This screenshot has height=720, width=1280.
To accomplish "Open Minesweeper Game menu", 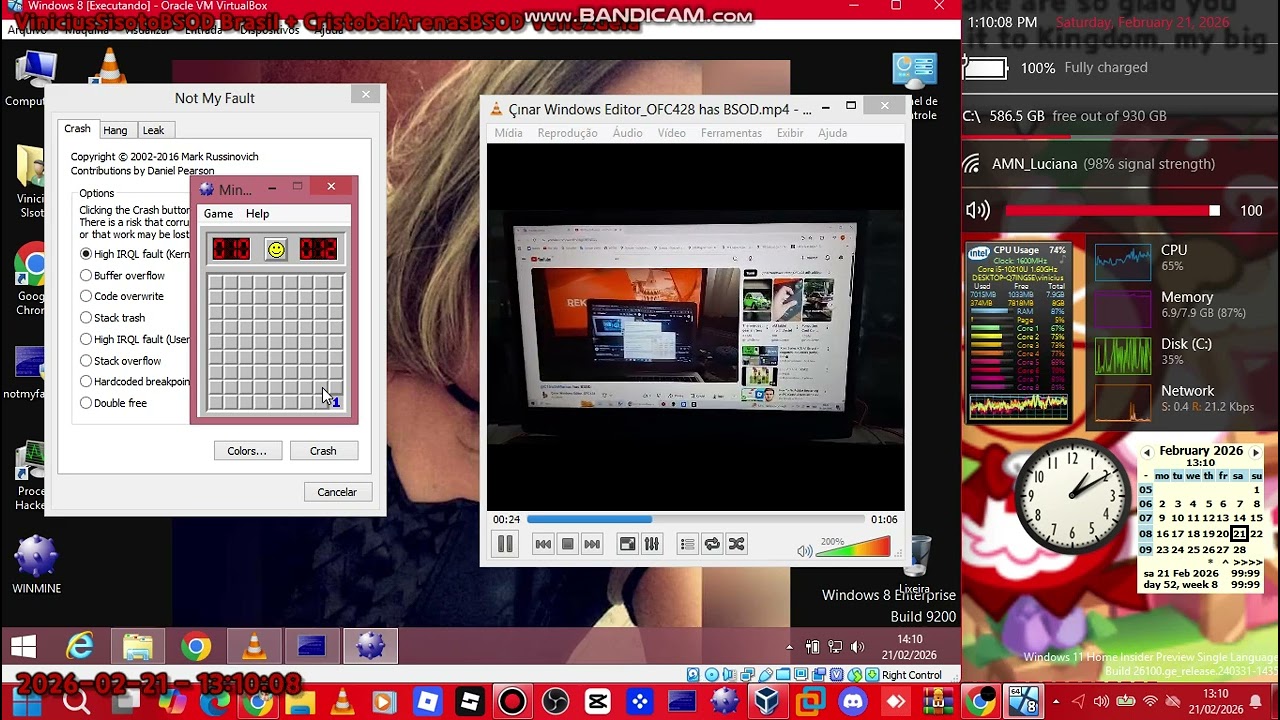I will 218,214.
